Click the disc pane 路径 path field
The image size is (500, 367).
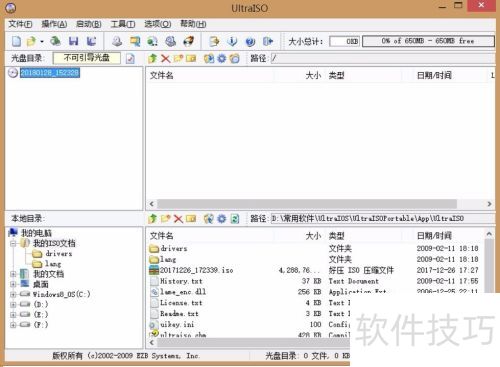tap(383, 59)
